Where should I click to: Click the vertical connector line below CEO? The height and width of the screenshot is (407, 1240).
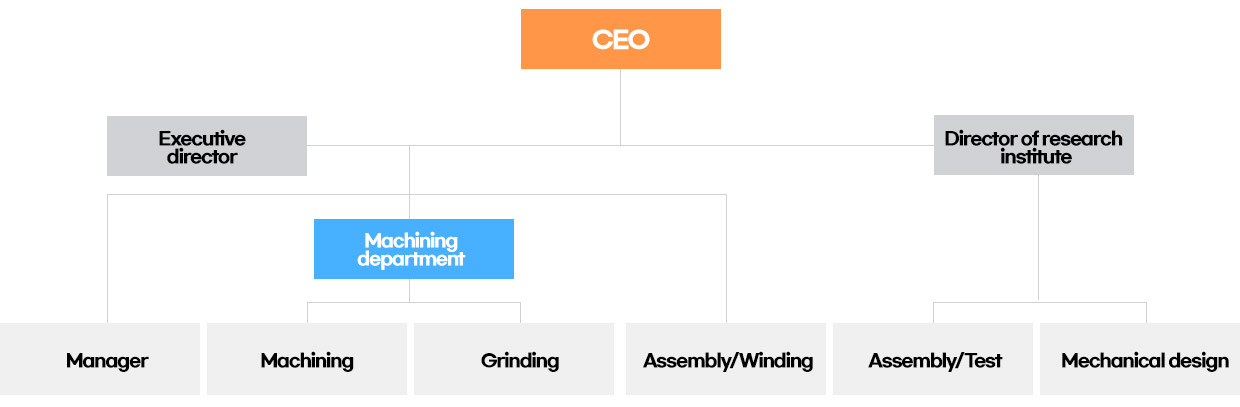coord(620,107)
